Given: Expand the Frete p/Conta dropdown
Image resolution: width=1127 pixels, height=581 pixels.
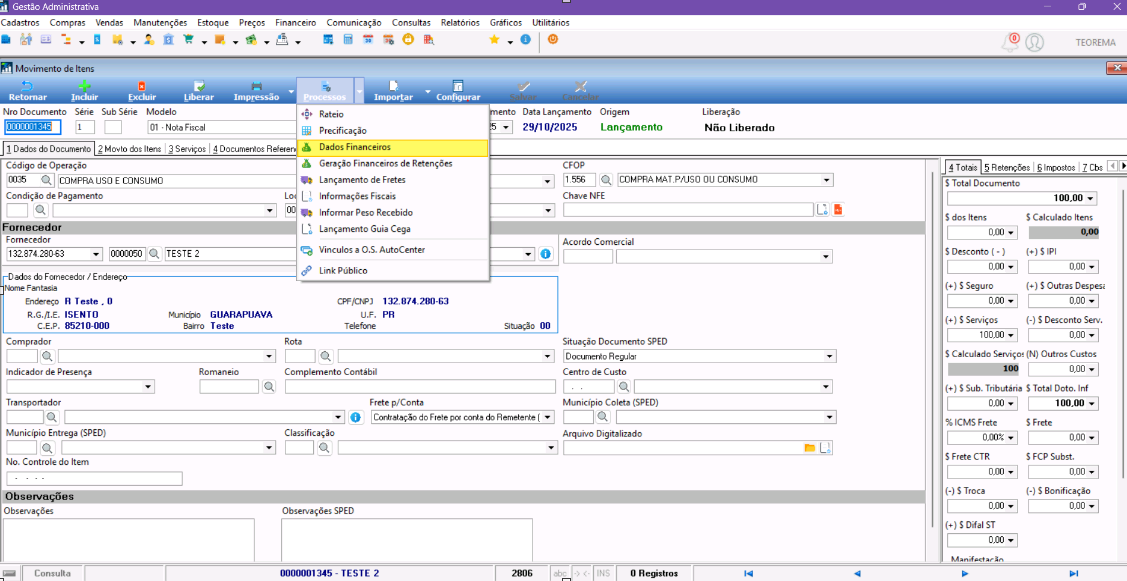Looking at the screenshot, I should (550, 417).
